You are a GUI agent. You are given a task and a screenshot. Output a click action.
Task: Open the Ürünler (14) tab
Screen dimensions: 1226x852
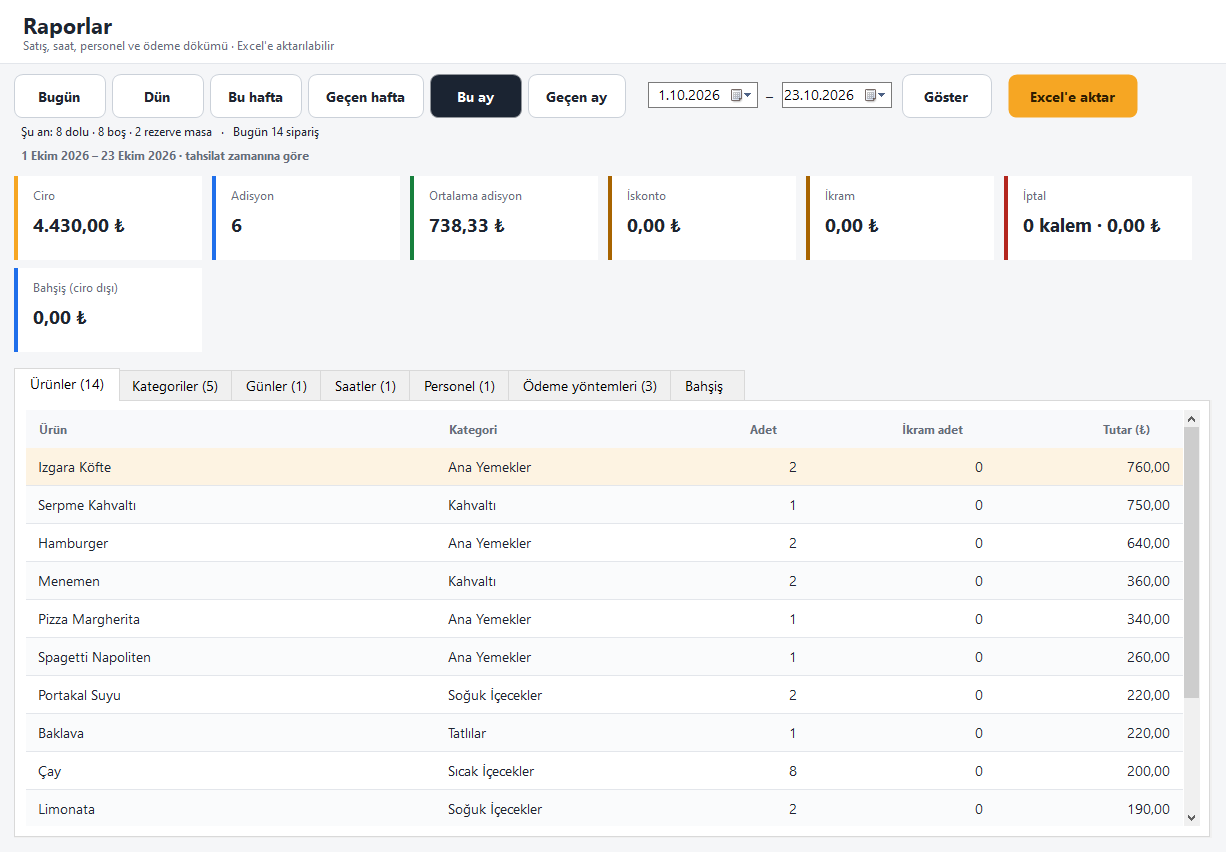tap(67, 384)
